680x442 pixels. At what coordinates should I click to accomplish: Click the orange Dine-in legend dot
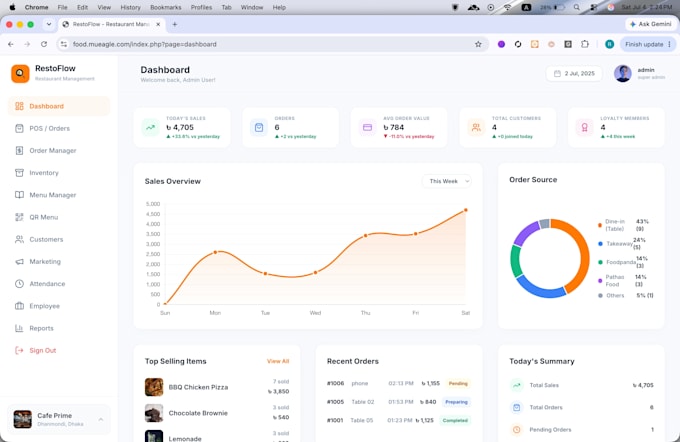point(600,225)
